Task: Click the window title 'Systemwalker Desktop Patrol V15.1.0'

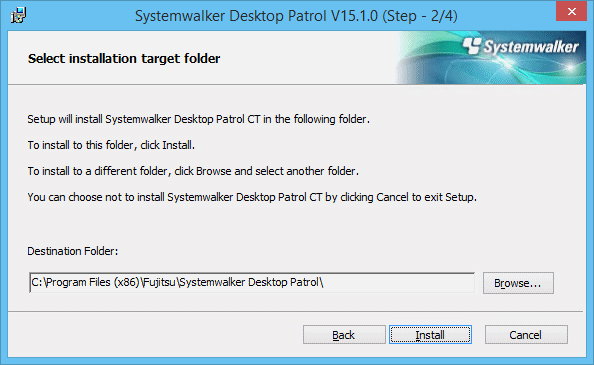Action: [256, 16]
